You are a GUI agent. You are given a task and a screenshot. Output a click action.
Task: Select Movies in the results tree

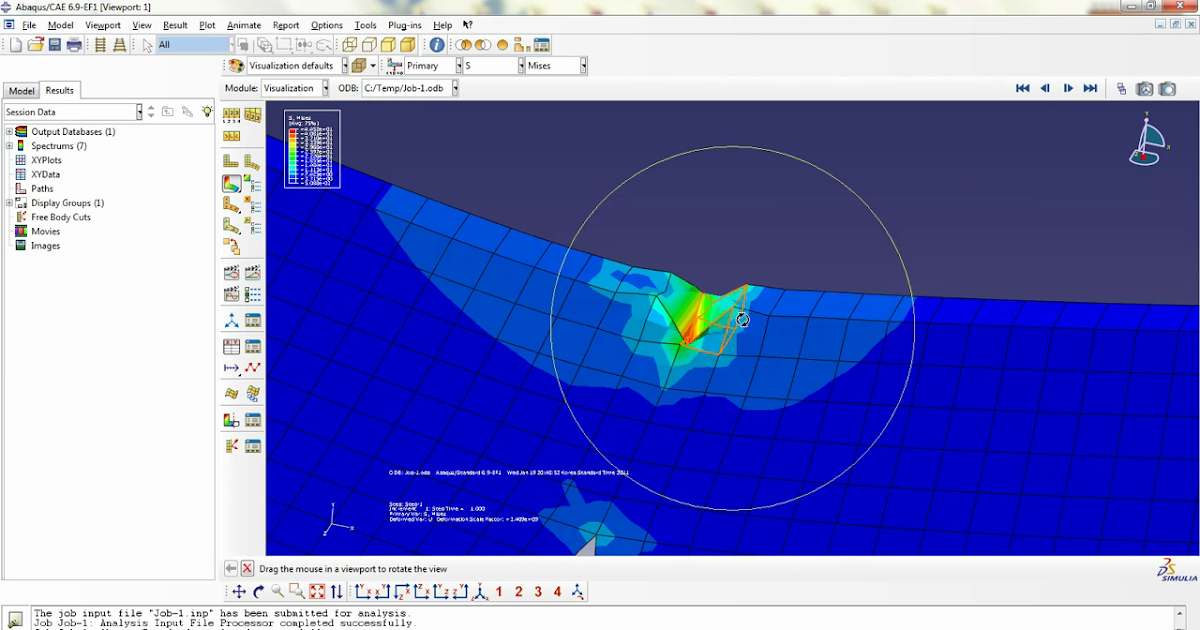click(46, 231)
